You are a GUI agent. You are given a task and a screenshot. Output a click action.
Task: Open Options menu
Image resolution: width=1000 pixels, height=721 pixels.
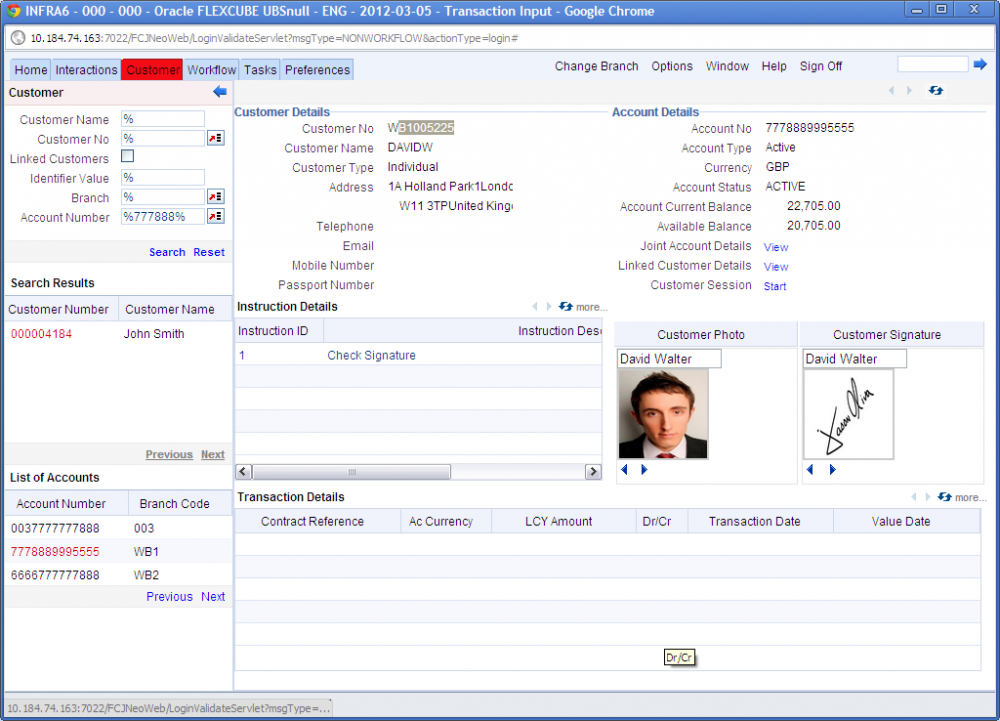click(672, 66)
